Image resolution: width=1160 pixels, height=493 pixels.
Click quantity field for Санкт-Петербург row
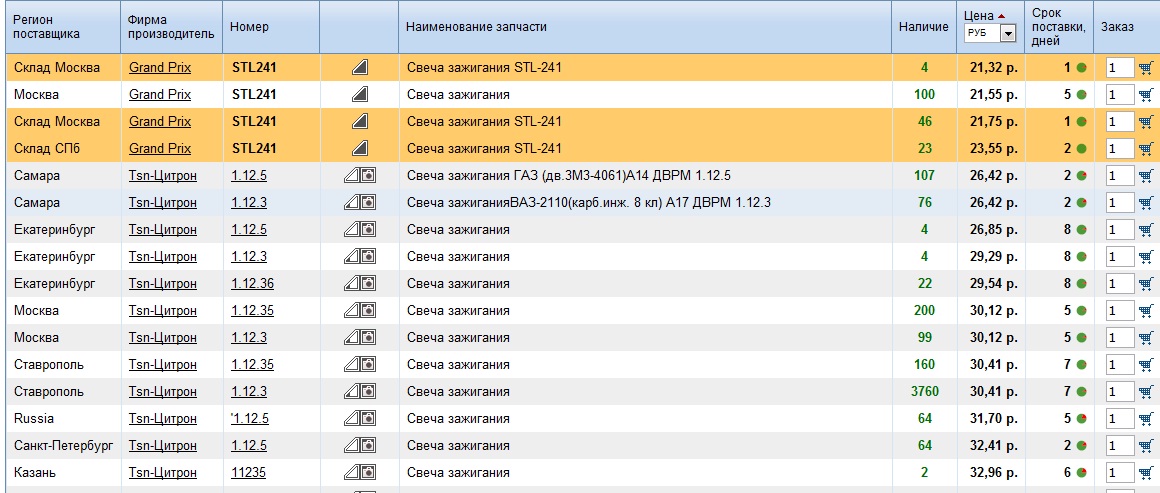[x=1120, y=446]
